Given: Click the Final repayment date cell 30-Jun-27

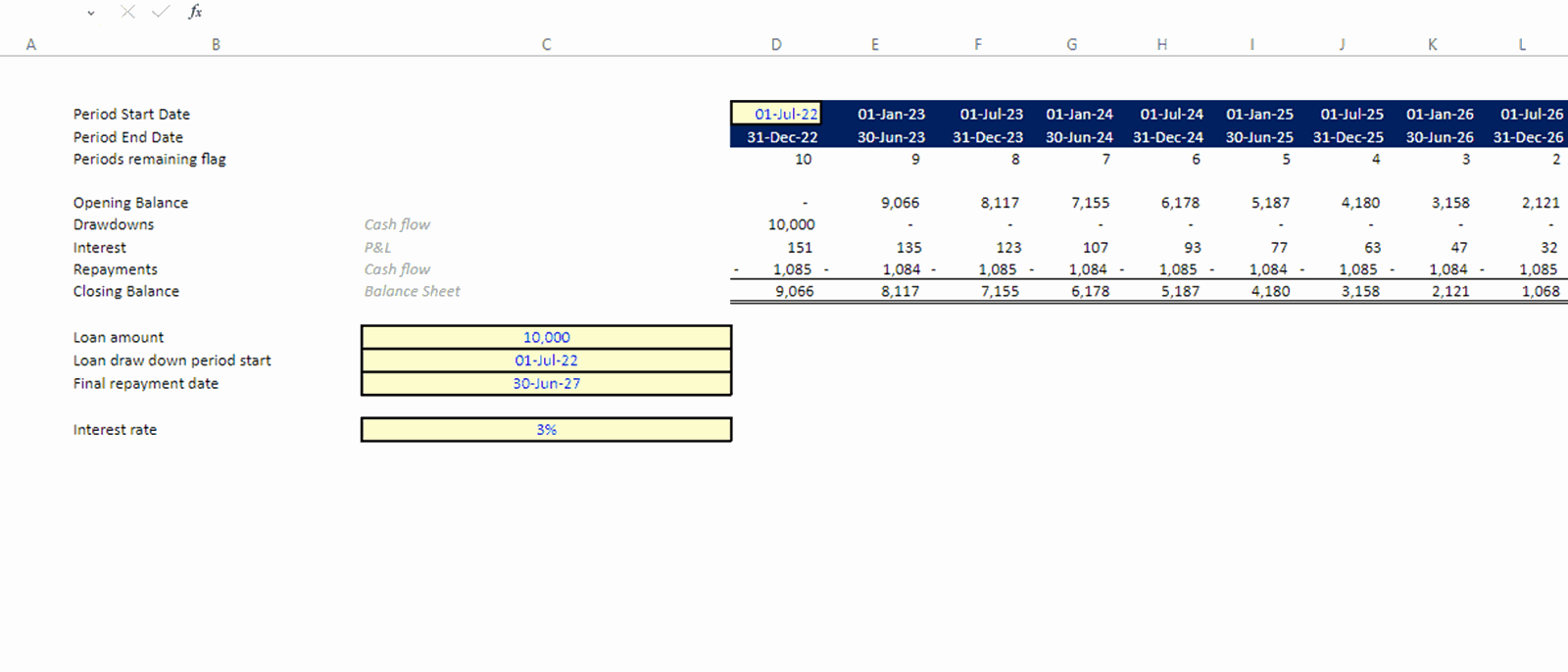Looking at the screenshot, I should coord(546,383).
